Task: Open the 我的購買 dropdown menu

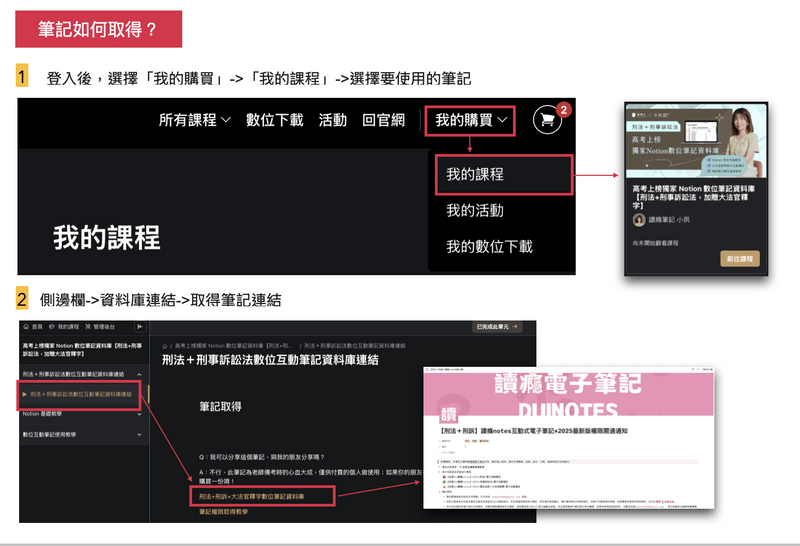Action: tap(471, 120)
